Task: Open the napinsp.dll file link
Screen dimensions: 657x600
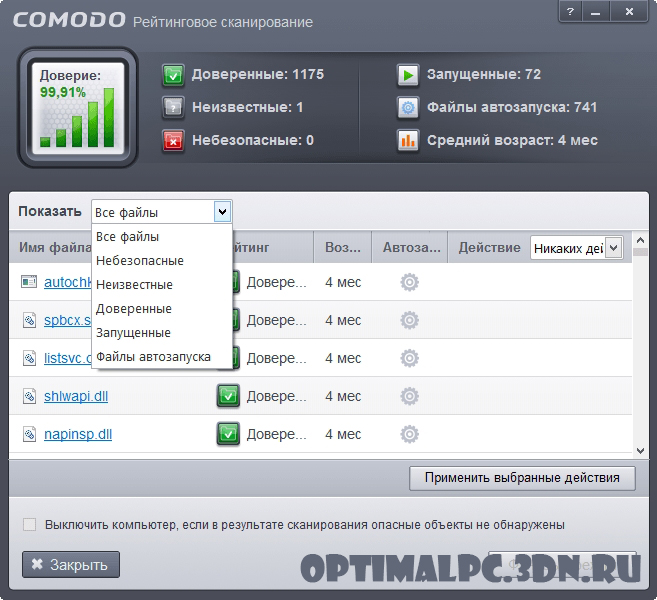Action: click(78, 434)
